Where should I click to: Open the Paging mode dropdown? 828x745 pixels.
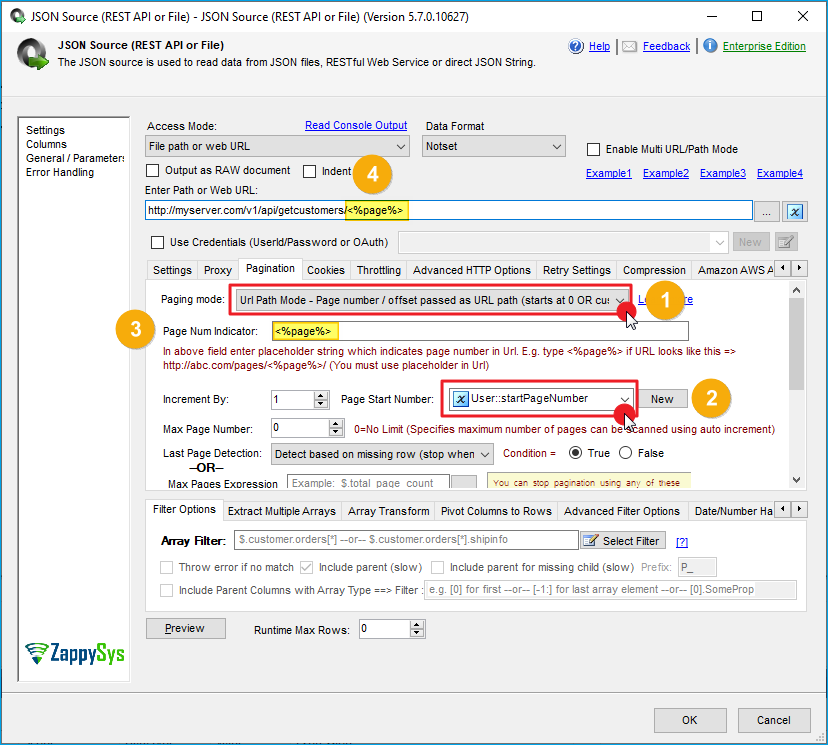point(623,300)
